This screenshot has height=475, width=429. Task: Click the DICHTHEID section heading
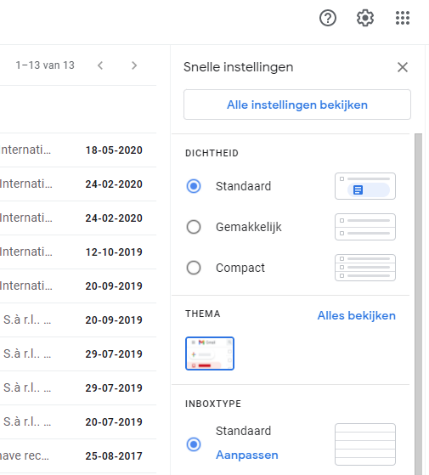(x=212, y=153)
